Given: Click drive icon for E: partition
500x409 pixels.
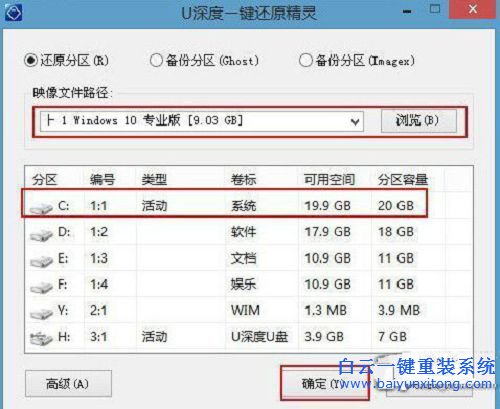Looking at the screenshot, I should click(x=41, y=261).
